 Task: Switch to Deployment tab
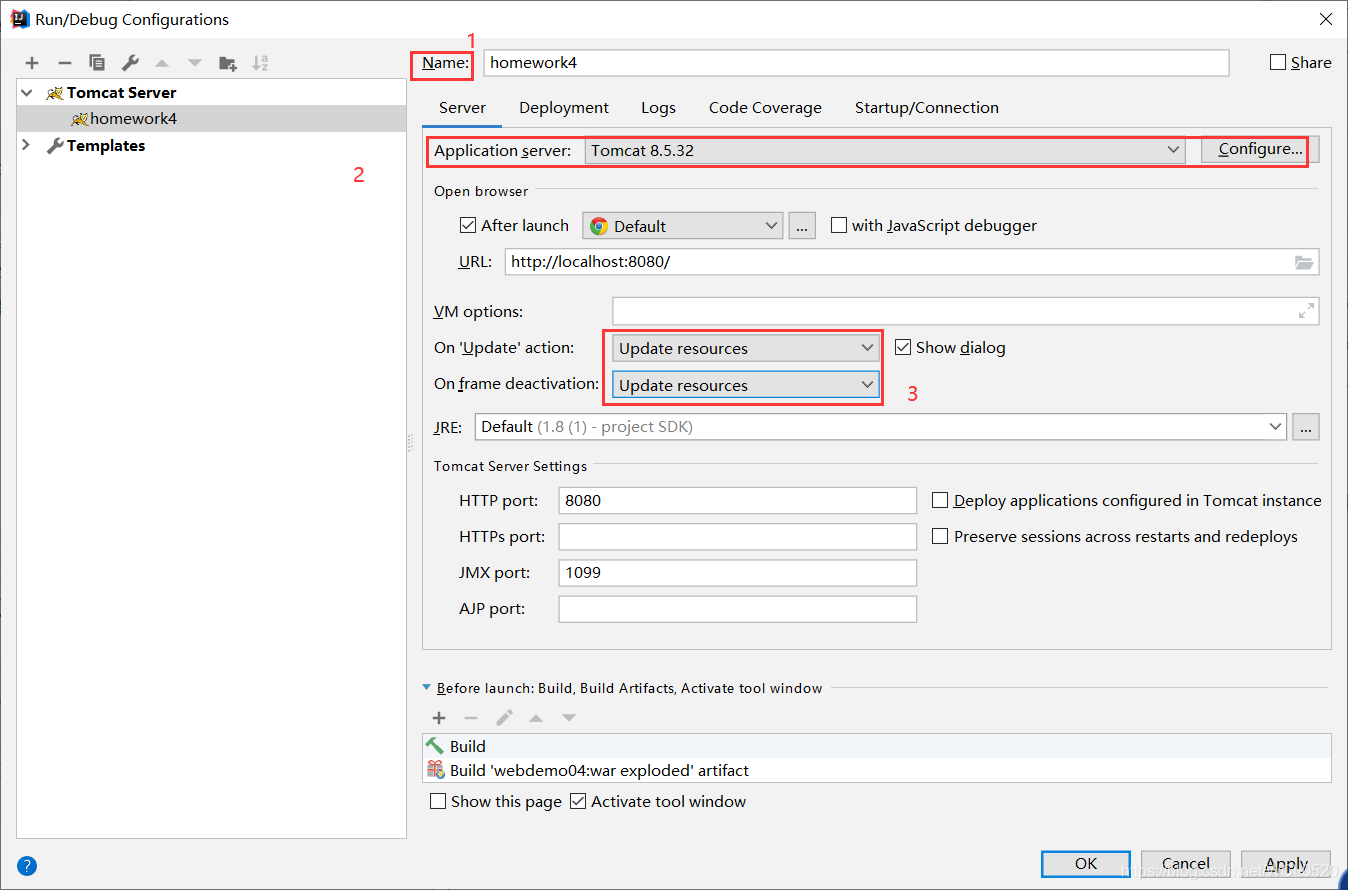564,108
